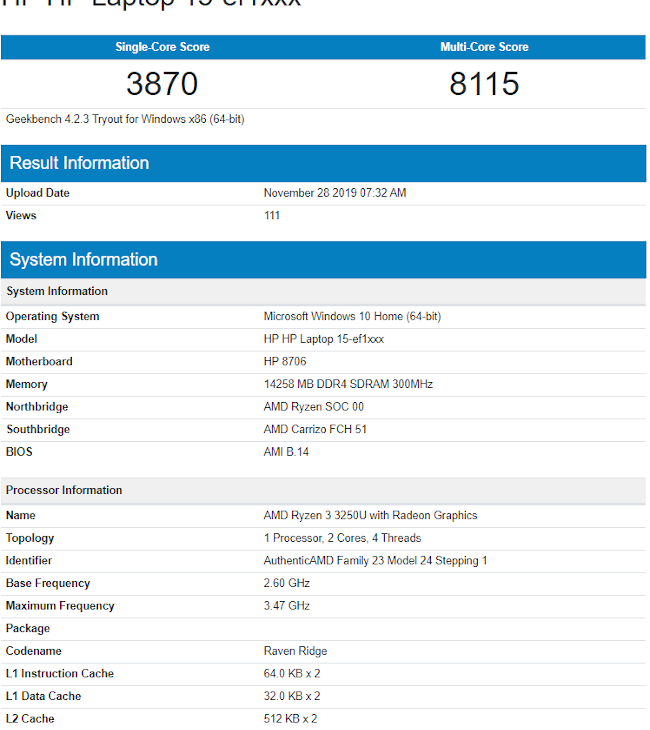The image size is (650, 730).
Task: Click the BIOS row label
Action: tap(19, 452)
